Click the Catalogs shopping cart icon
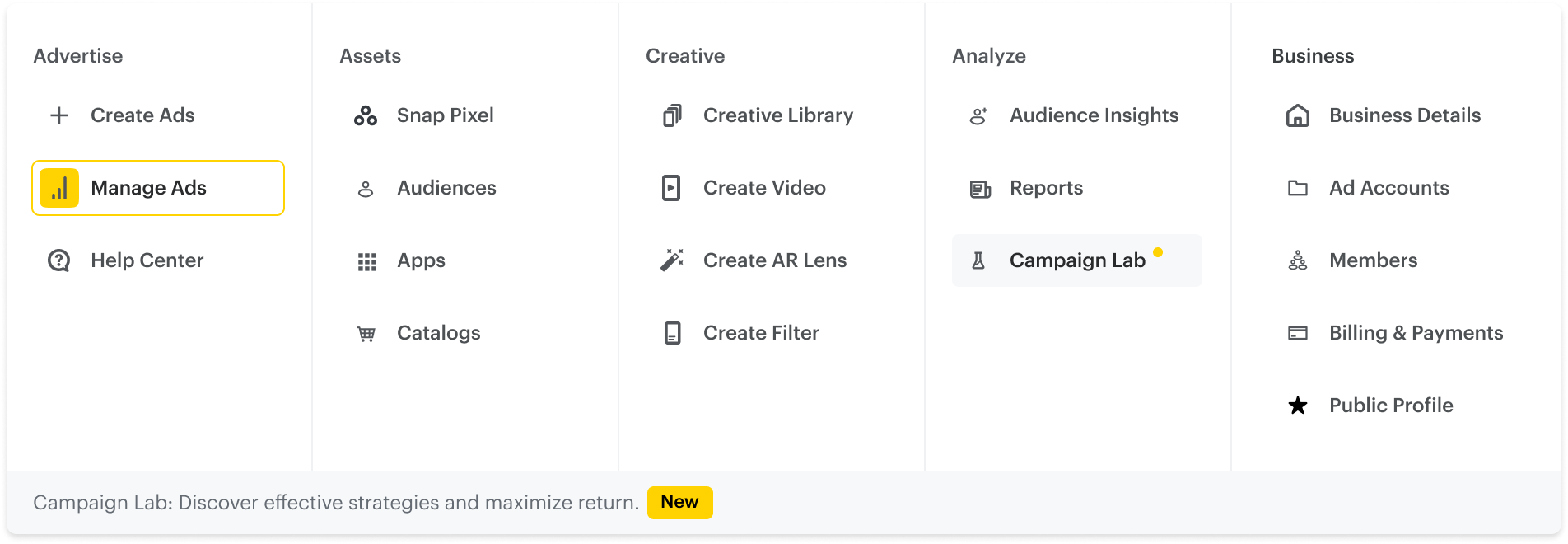Image resolution: width=1568 pixels, height=544 pixels. coord(366,334)
